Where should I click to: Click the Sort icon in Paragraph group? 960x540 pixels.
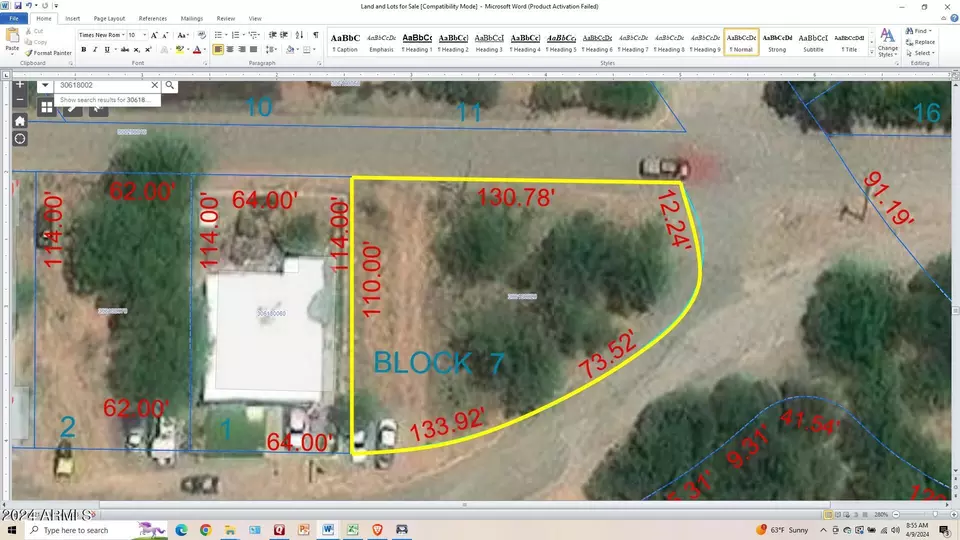pyautogui.click(x=299, y=35)
